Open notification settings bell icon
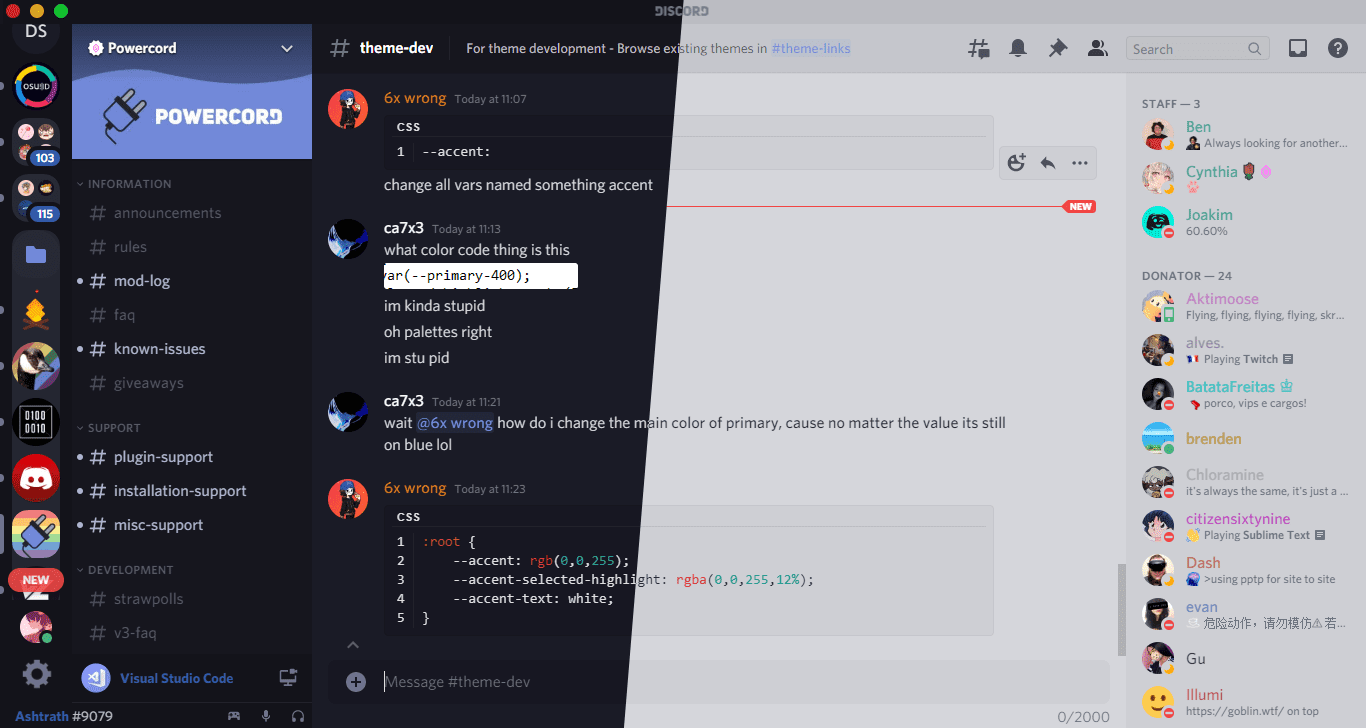 (1018, 48)
